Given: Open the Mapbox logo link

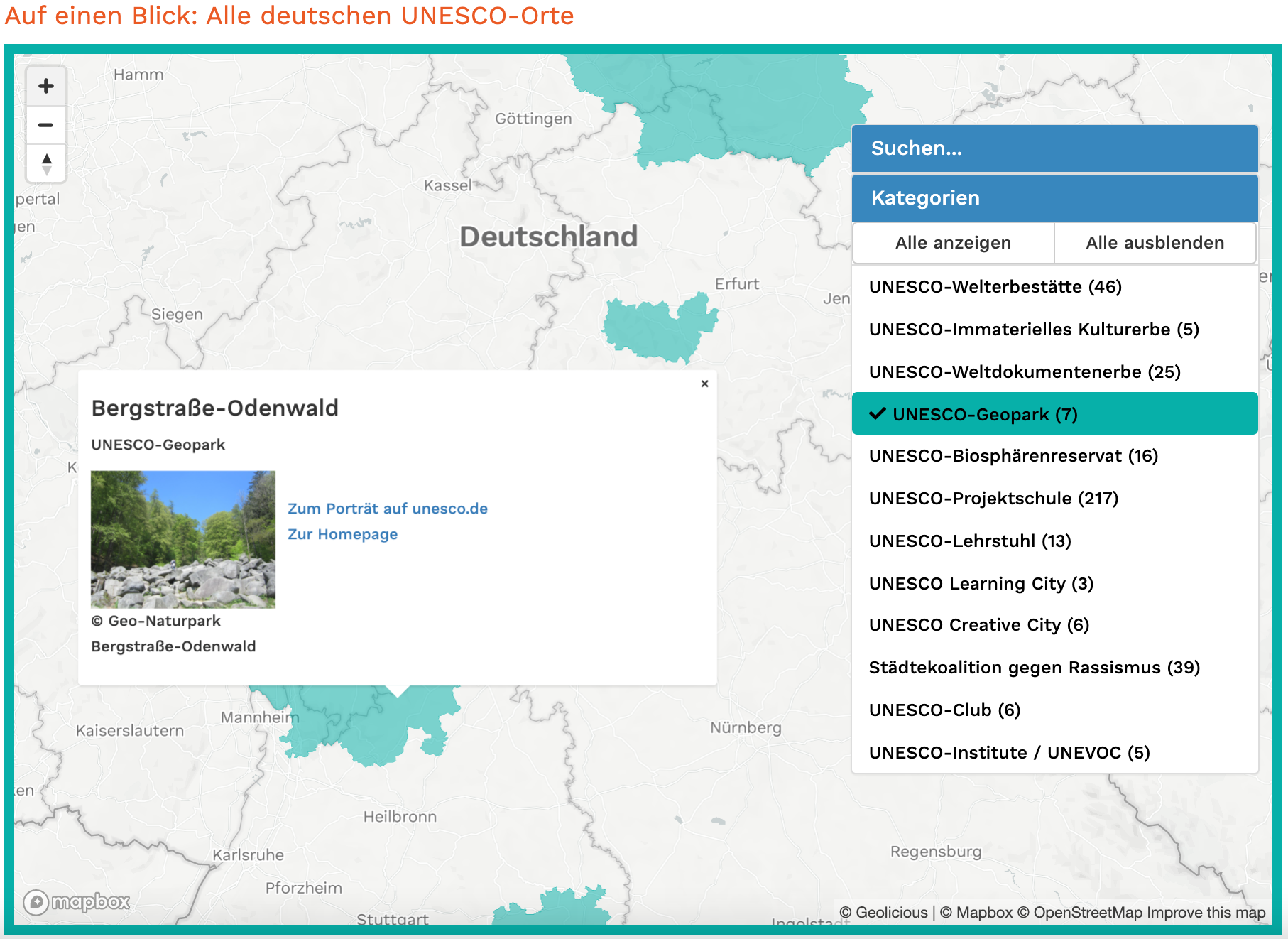Looking at the screenshot, I should click(77, 902).
